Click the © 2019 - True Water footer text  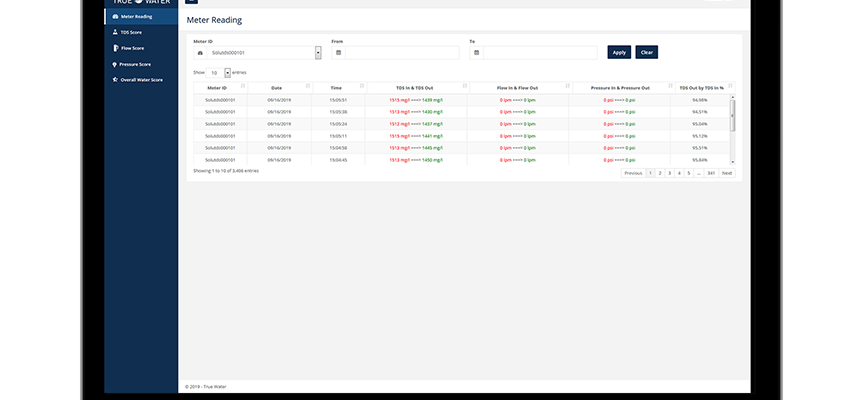(205, 387)
